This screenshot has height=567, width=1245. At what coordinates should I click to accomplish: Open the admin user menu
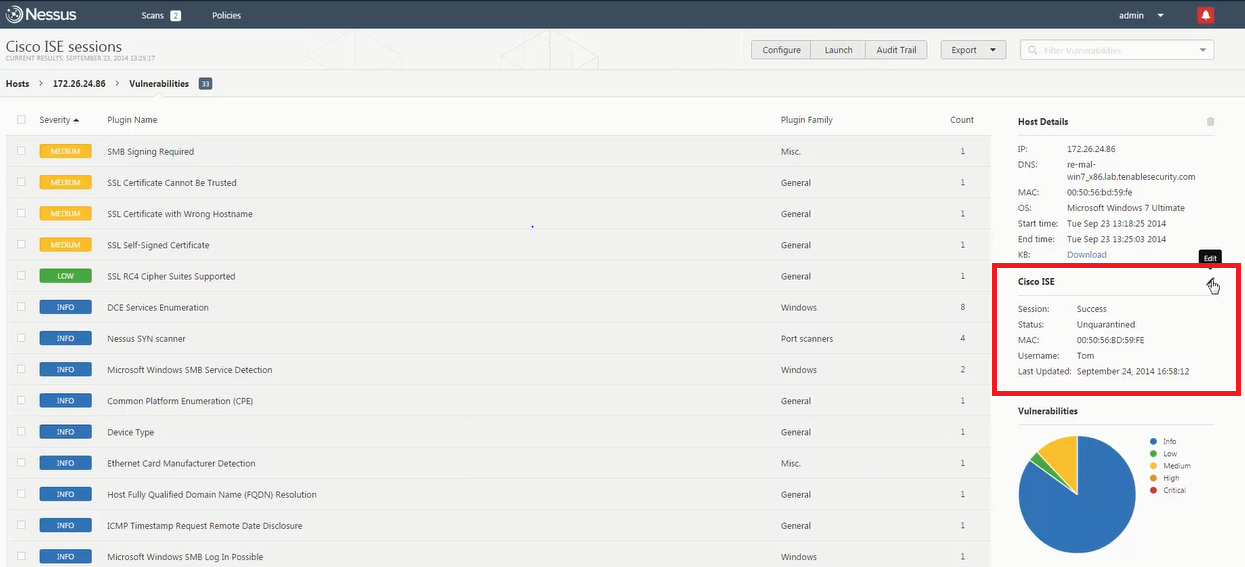click(1141, 16)
